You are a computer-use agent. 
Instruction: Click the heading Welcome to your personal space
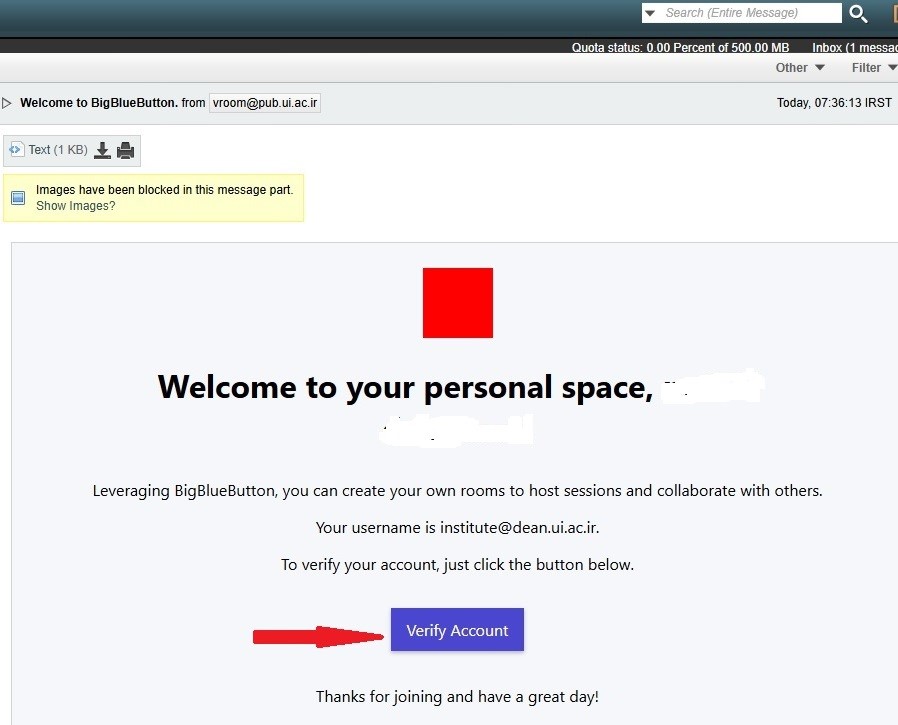(x=405, y=387)
